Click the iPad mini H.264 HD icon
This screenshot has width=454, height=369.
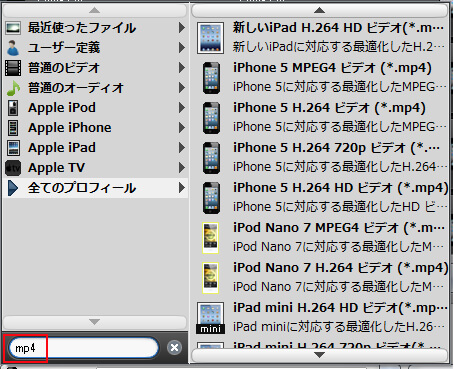(x=210, y=318)
